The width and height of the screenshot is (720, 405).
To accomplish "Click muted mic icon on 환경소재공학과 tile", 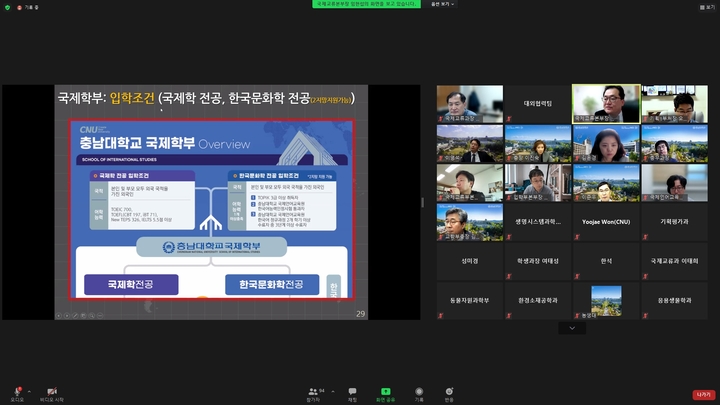I will (509, 315).
